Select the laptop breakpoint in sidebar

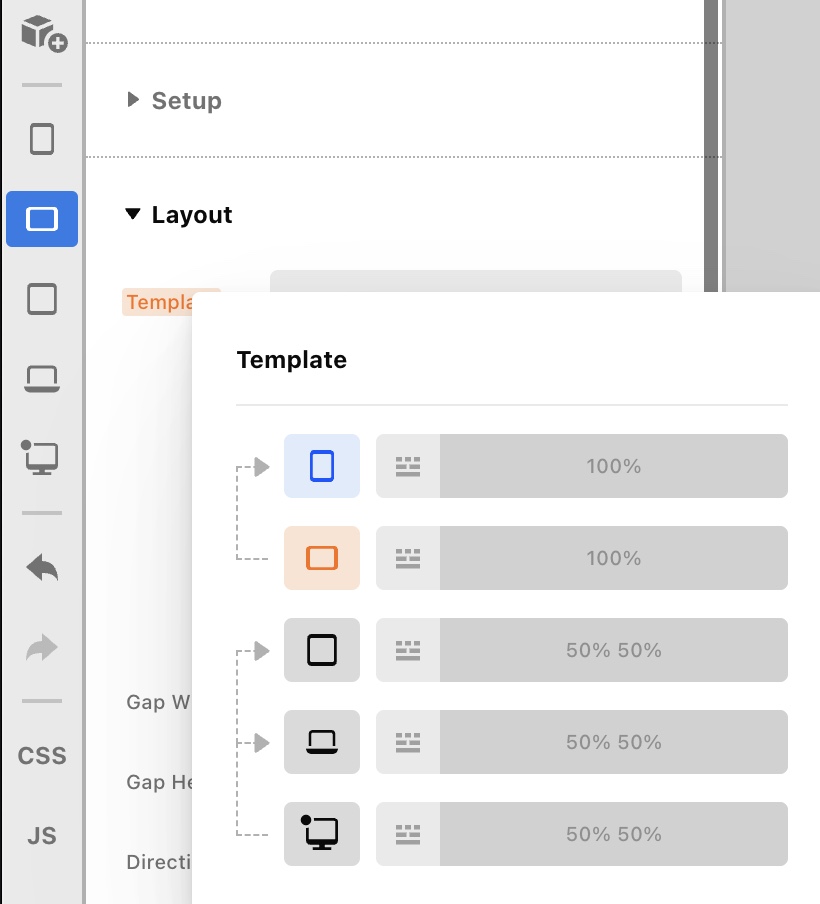click(x=42, y=379)
